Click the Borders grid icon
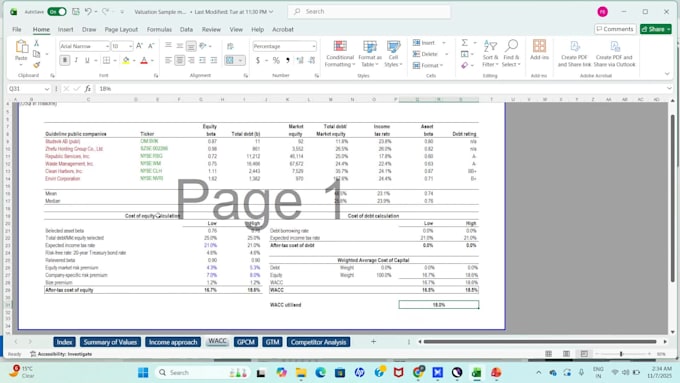This screenshot has width=680, height=383. point(106,60)
